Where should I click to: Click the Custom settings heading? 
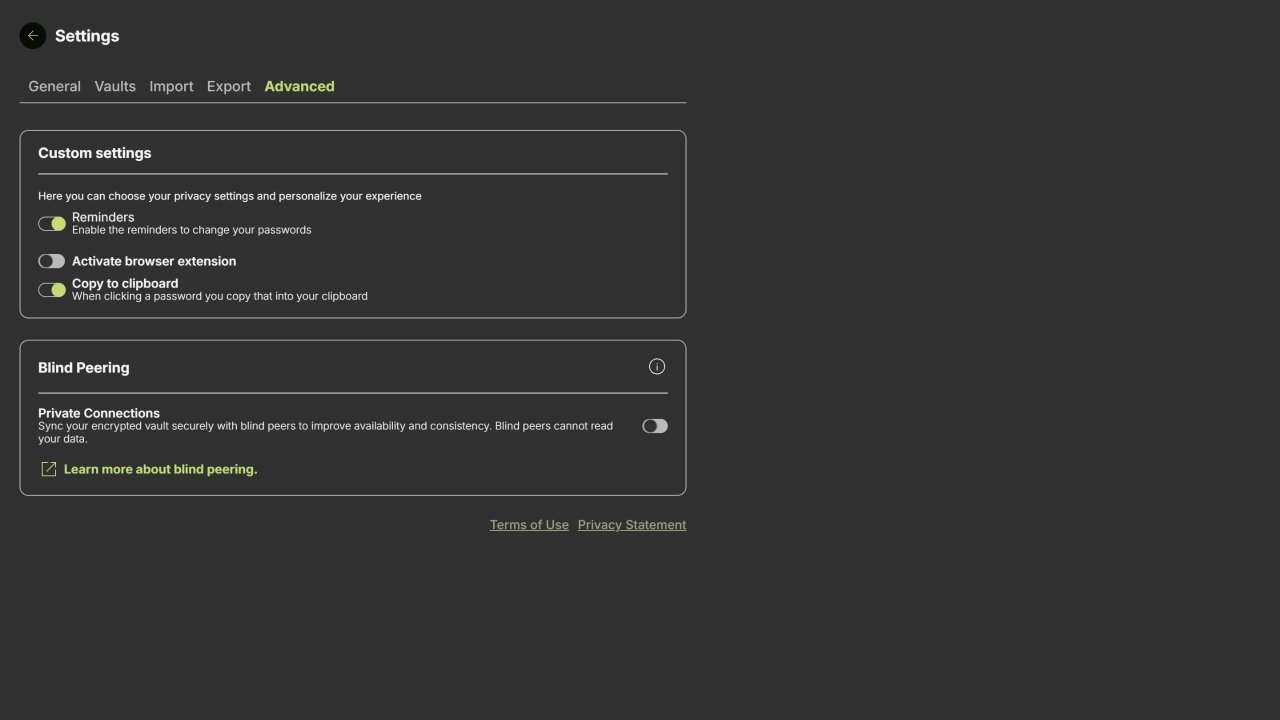pos(95,153)
